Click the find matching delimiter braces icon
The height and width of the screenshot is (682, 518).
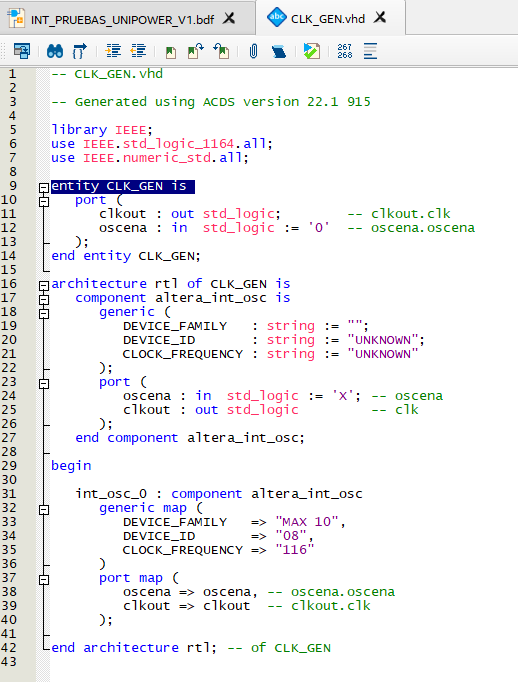pyautogui.click(x=80, y=51)
